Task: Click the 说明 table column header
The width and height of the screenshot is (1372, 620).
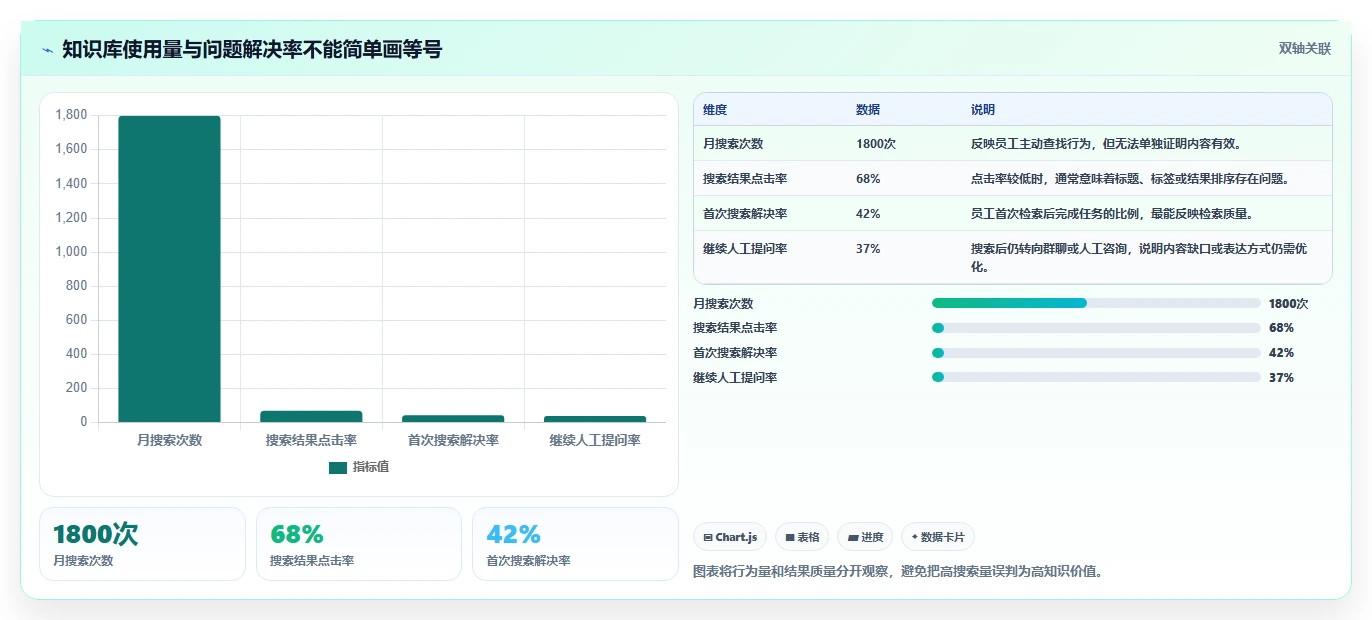Action: tap(983, 110)
